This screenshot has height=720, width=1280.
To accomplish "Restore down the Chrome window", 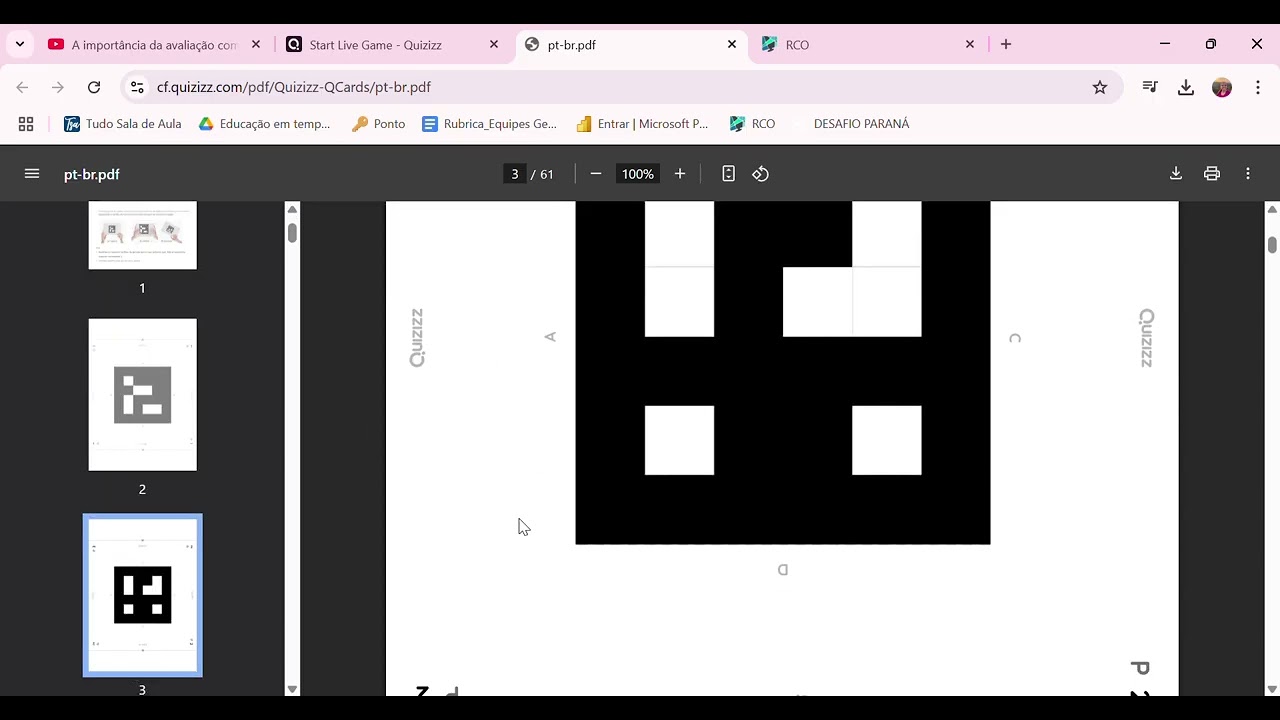I will [x=1211, y=44].
